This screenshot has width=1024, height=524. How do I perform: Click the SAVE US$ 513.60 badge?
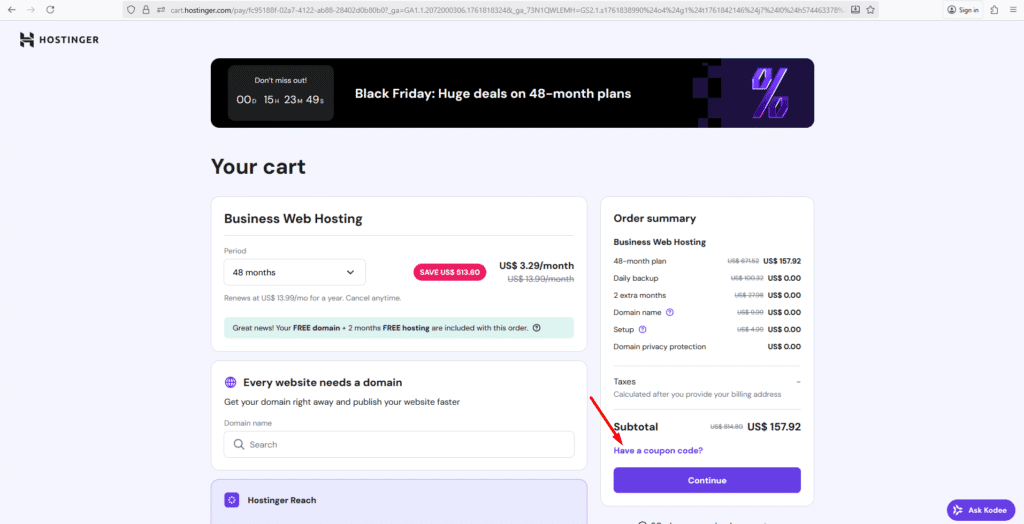pos(449,272)
